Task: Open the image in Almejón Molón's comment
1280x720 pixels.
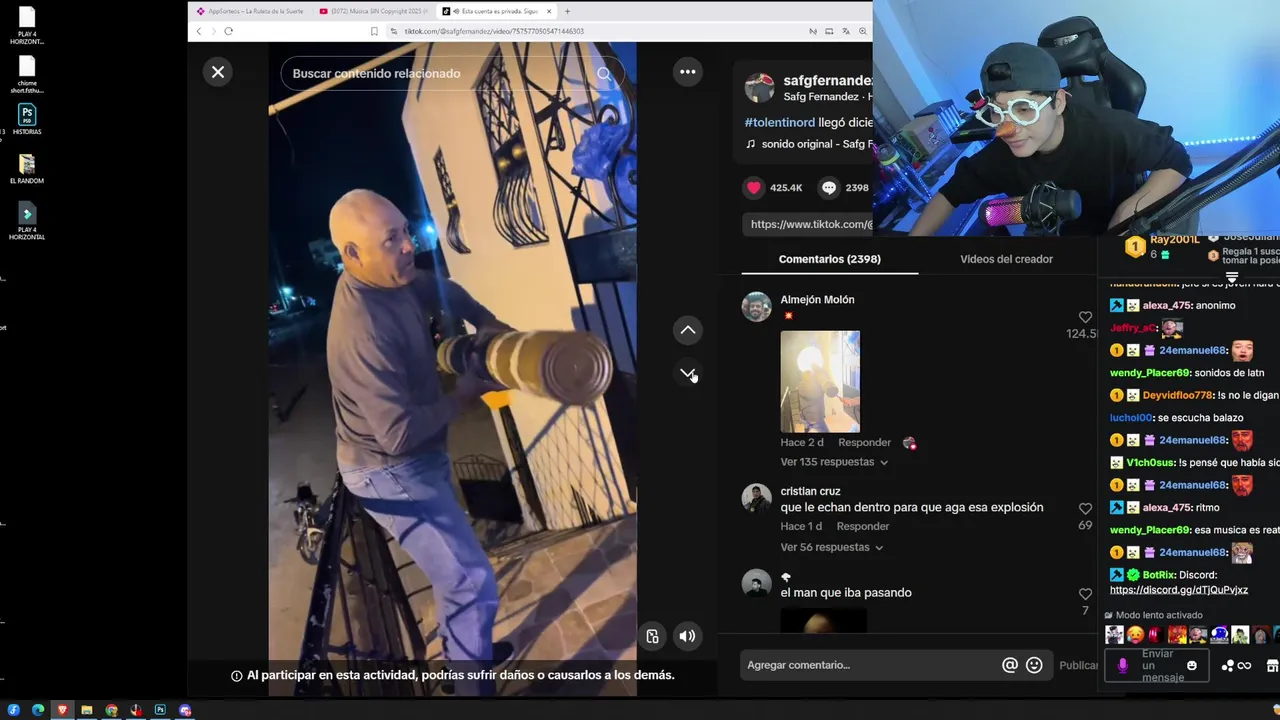Action: (x=820, y=381)
